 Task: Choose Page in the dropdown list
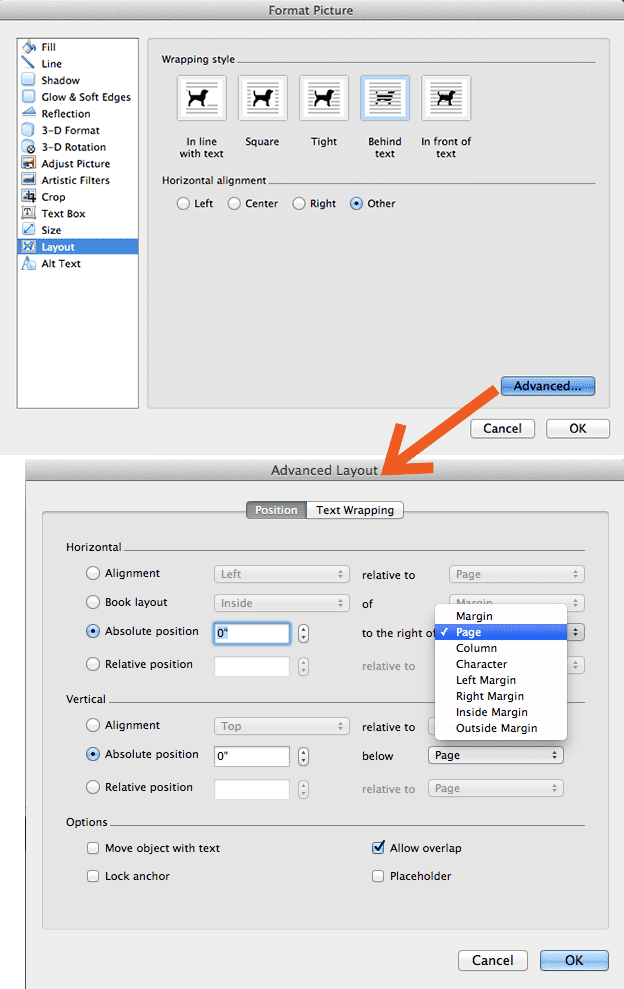tap(501, 632)
